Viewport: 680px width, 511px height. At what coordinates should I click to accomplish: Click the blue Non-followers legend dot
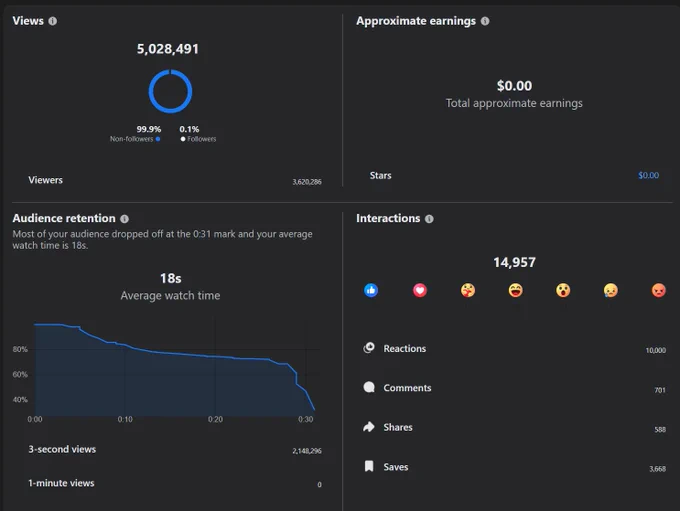158,139
